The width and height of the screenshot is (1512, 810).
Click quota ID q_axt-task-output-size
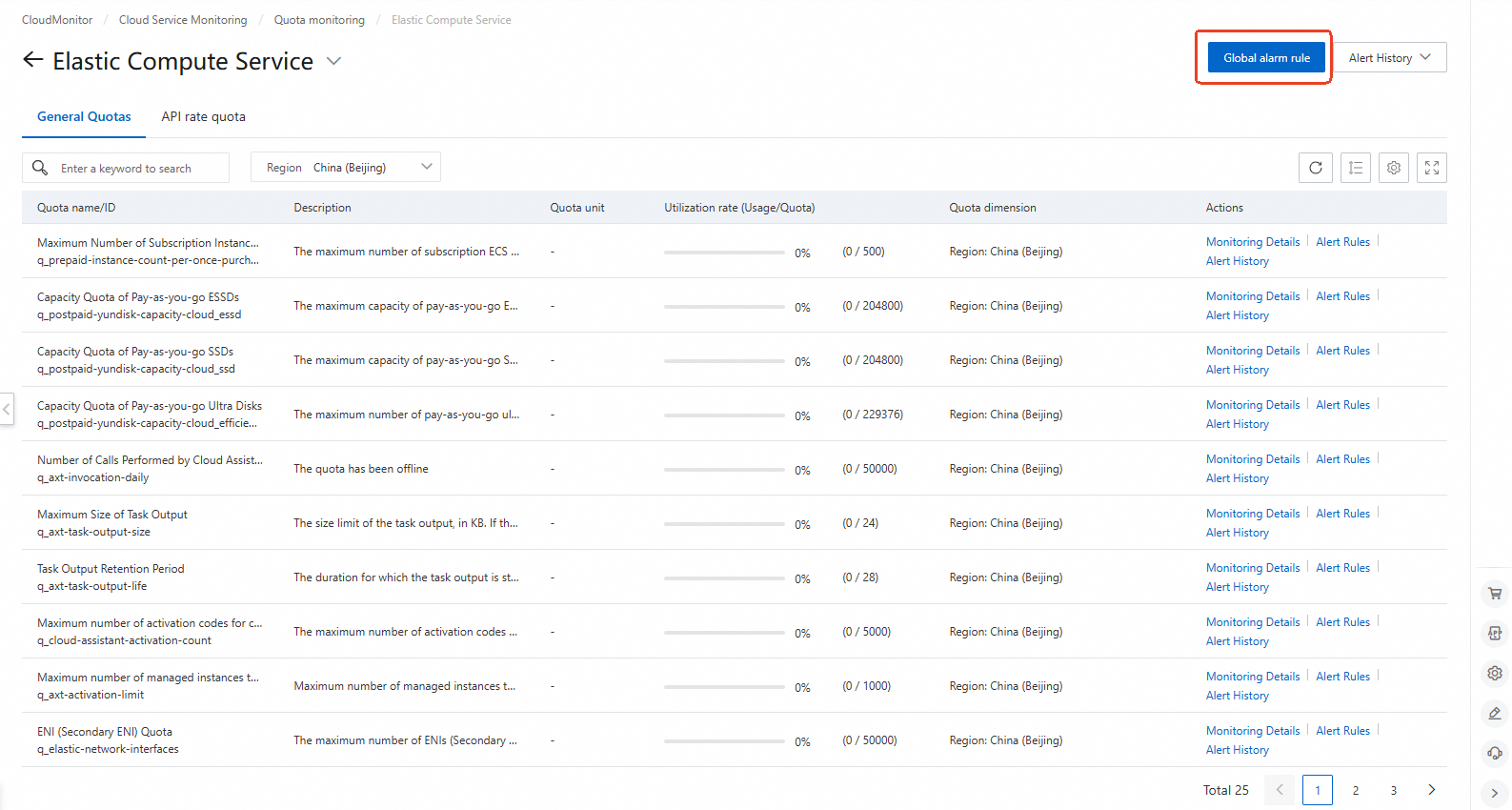93,532
